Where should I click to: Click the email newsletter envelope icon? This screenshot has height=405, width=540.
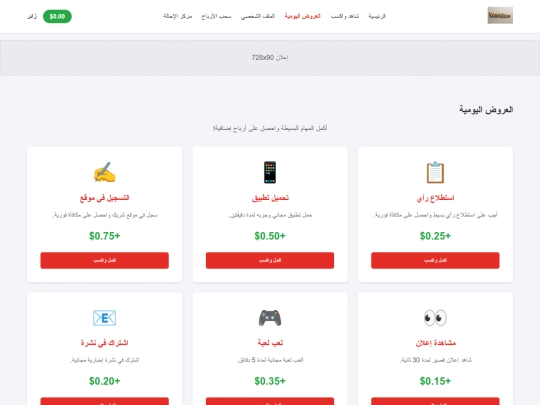pos(105,318)
